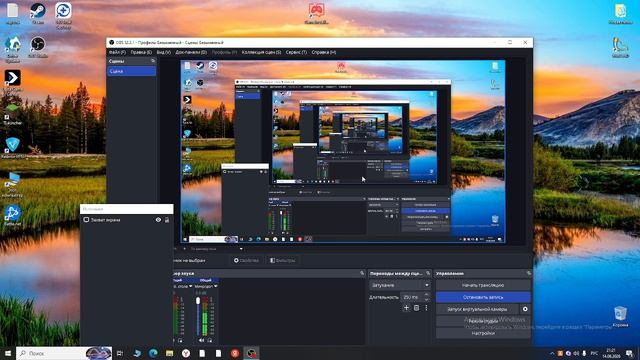The height and width of the screenshot is (360, 640).
Task: Show hidden system tray icons
Action: point(552,353)
